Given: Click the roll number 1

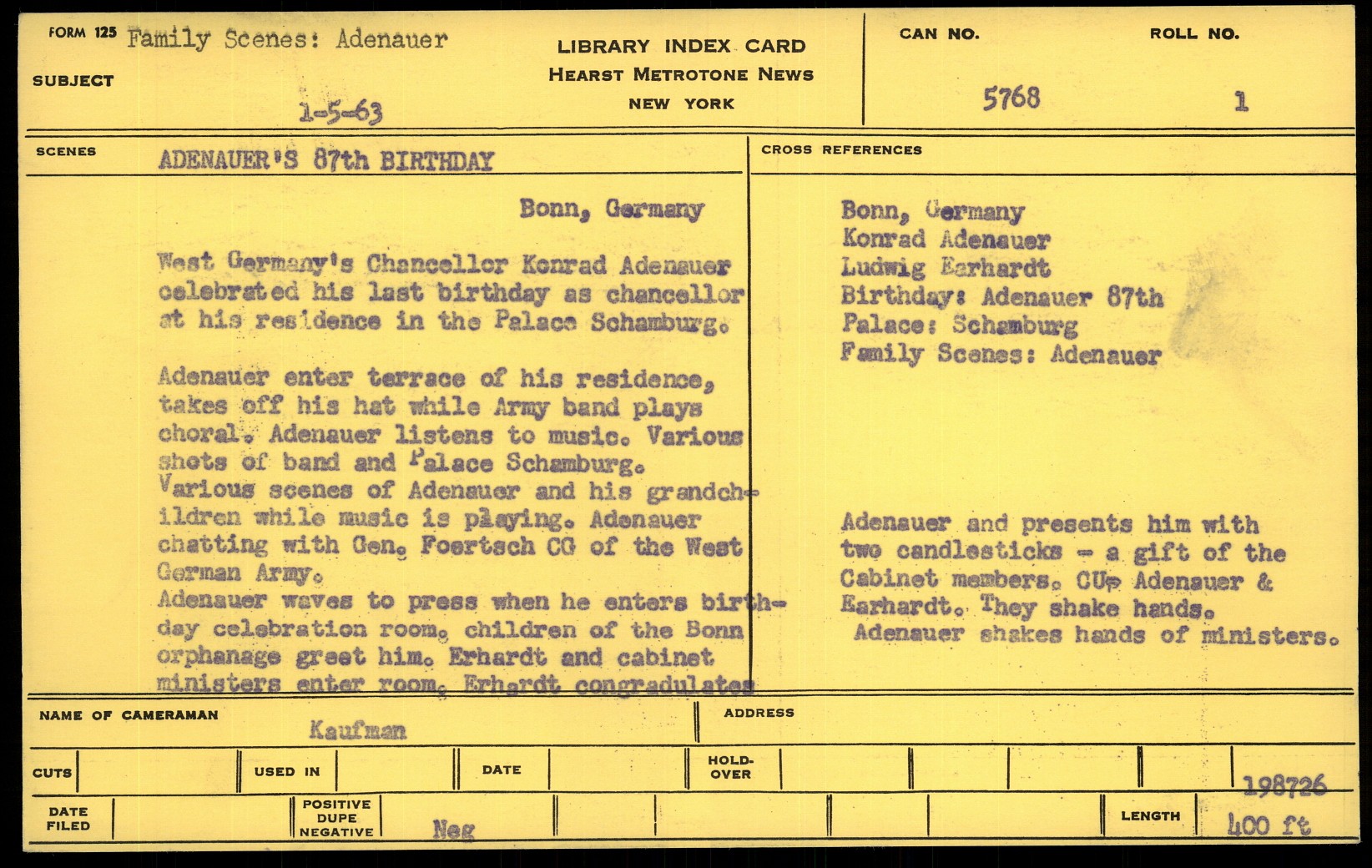Looking at the screenshot, I should pyautogui.click(x=1241, y=102).
